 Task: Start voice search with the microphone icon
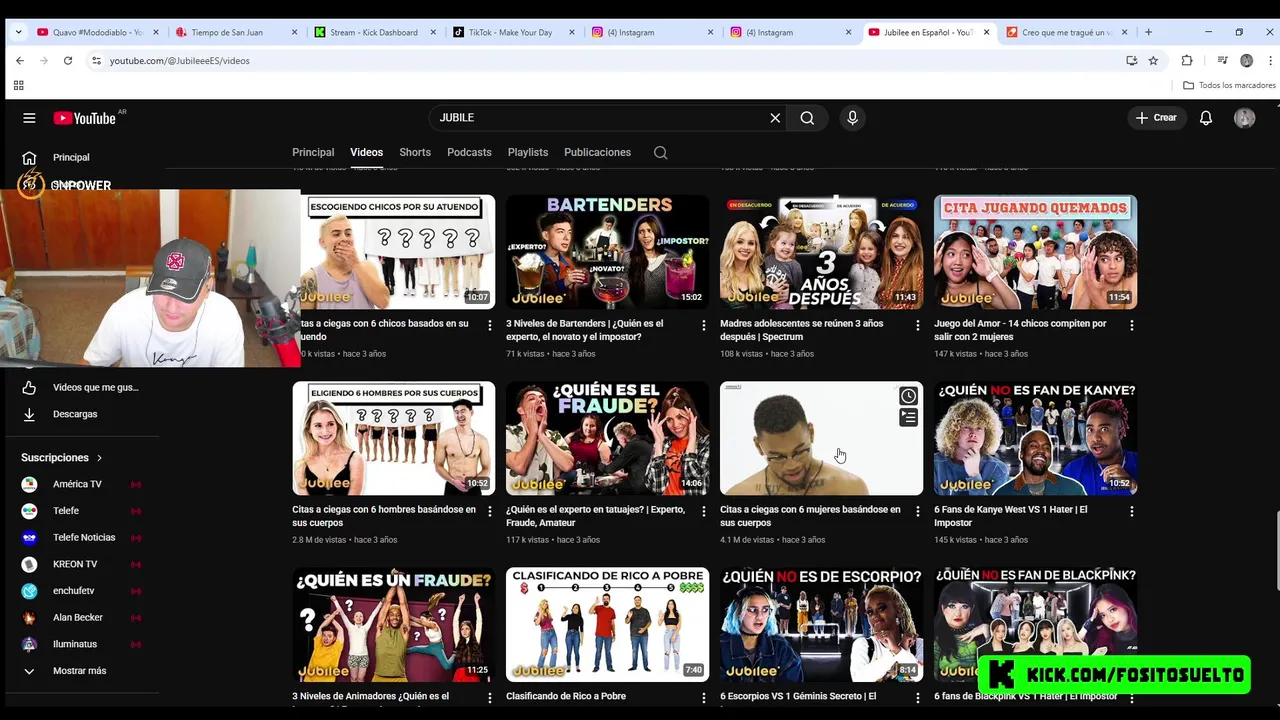point(852,118)
